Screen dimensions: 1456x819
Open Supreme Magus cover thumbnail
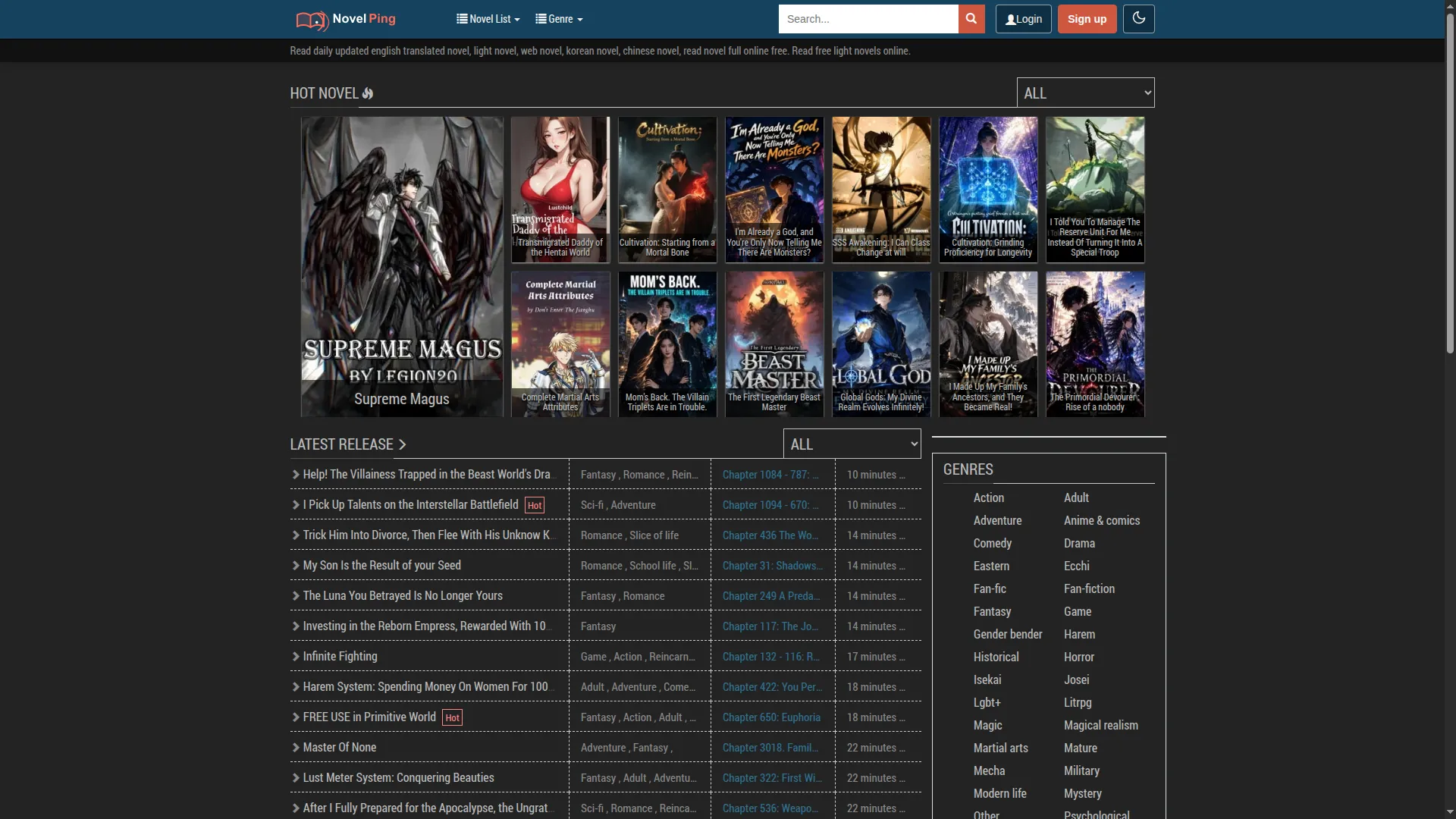402,266
